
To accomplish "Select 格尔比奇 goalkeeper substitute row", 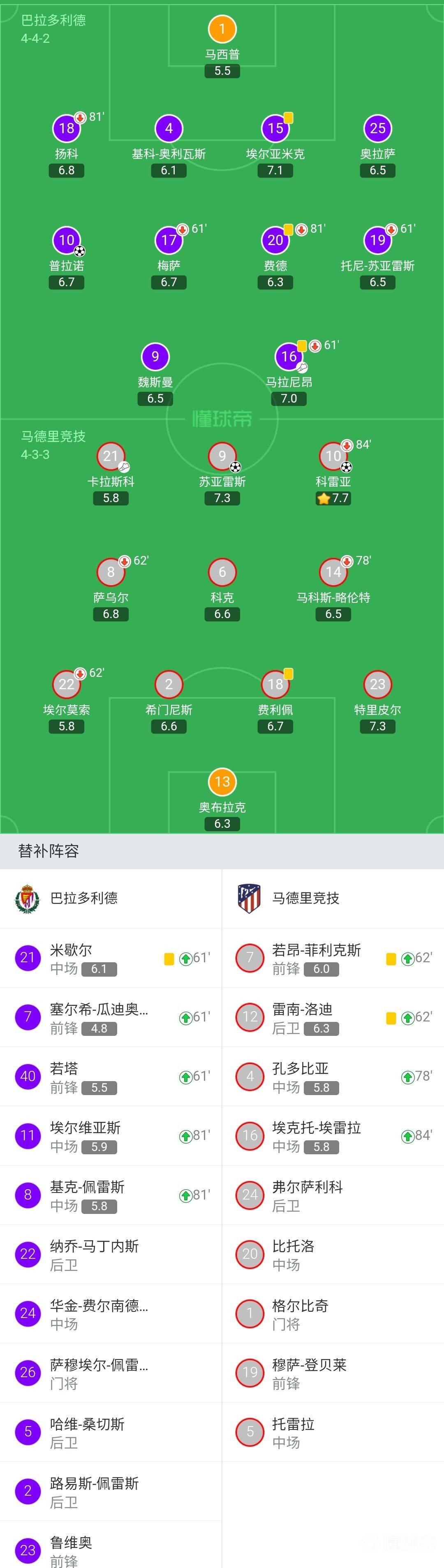I will 333,1313.
